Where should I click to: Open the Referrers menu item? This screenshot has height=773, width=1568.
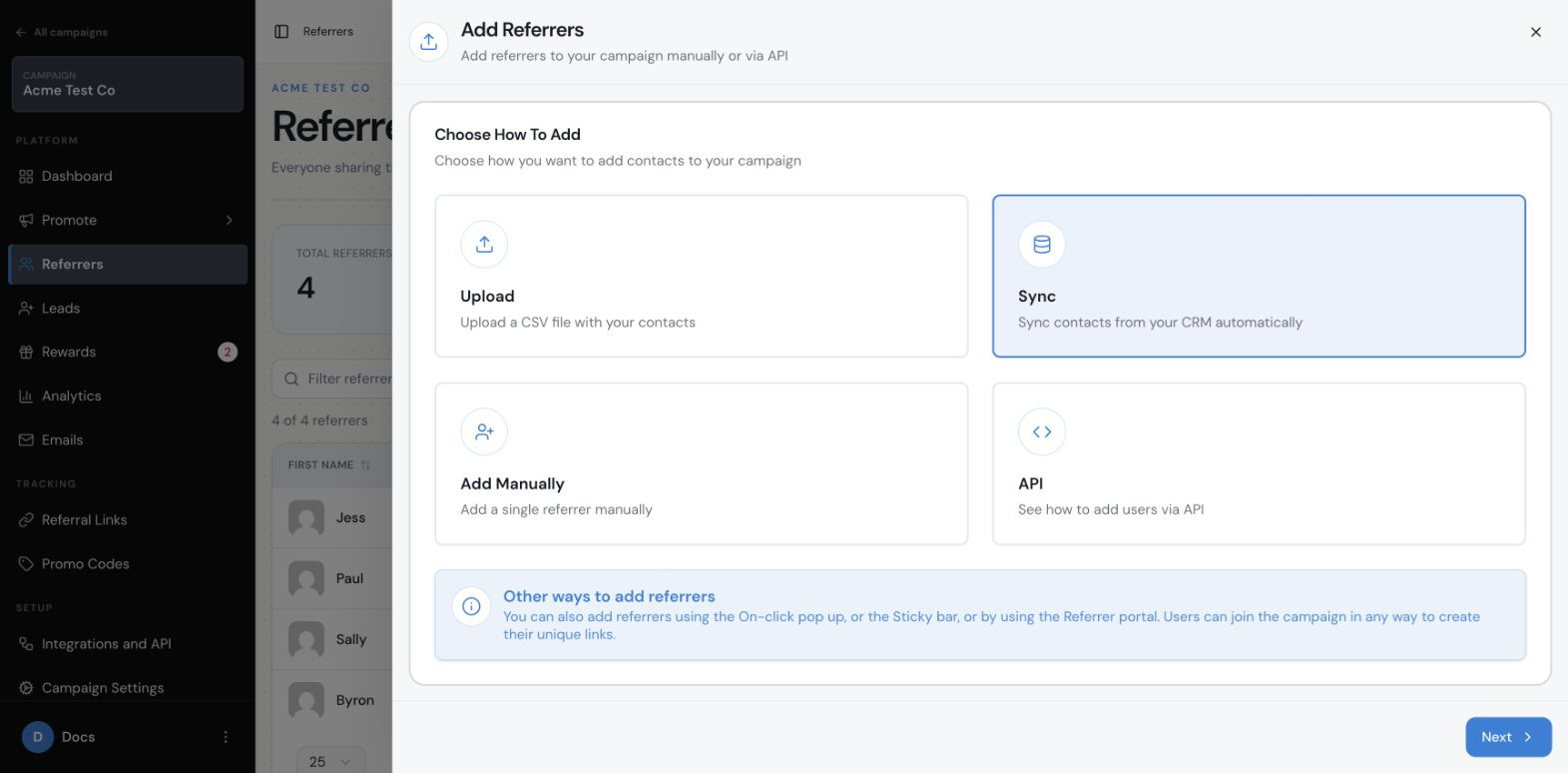pos(128,265)
